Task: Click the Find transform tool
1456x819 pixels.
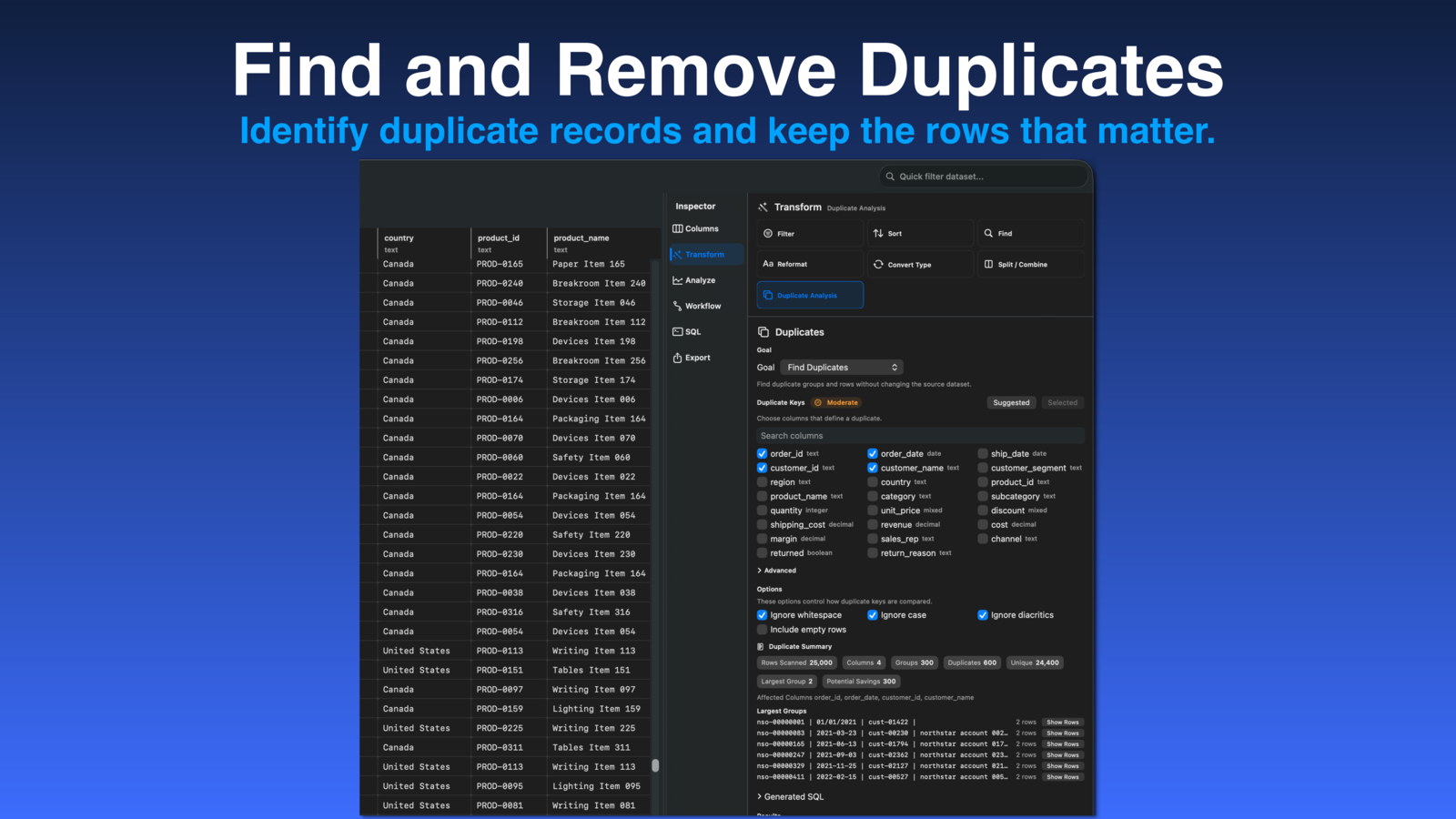Action: pos(1031,234)
